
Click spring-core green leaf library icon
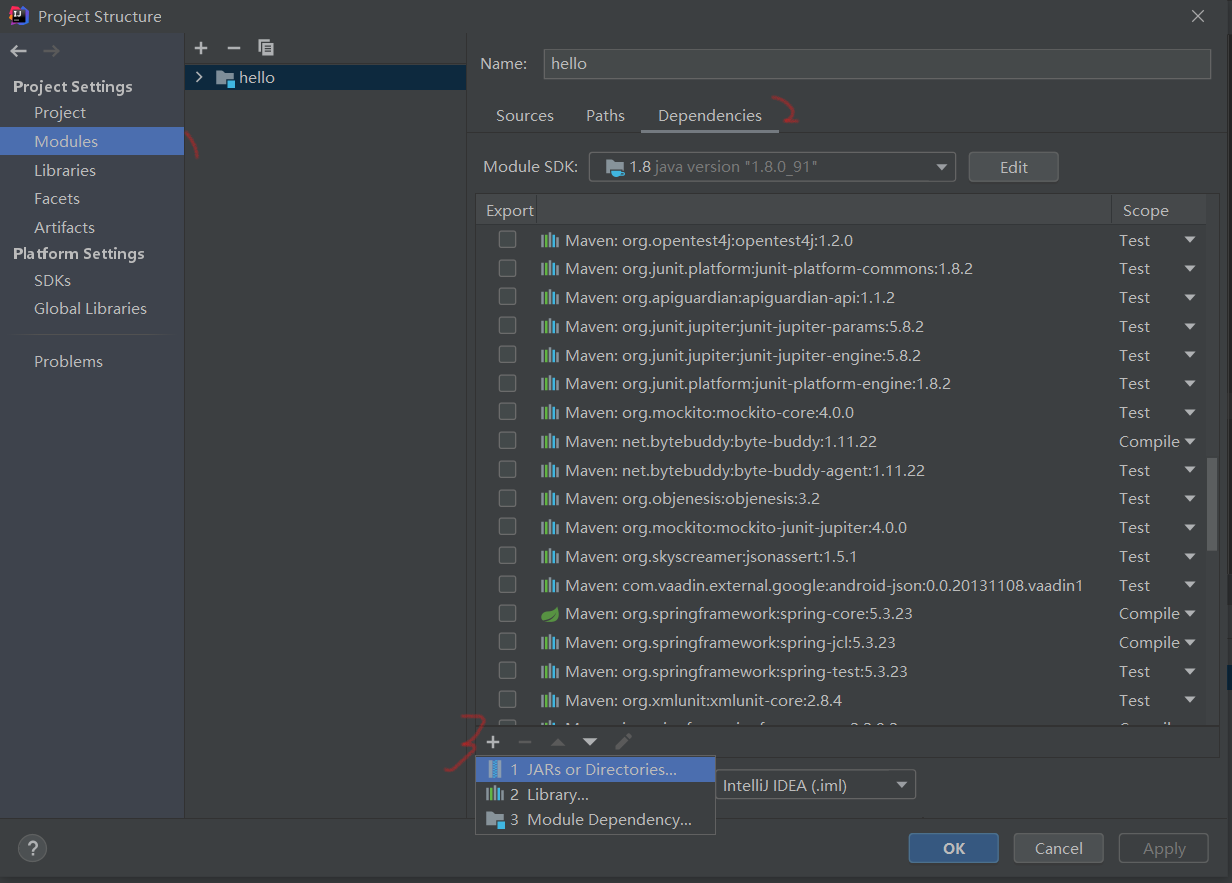(550, 614)
